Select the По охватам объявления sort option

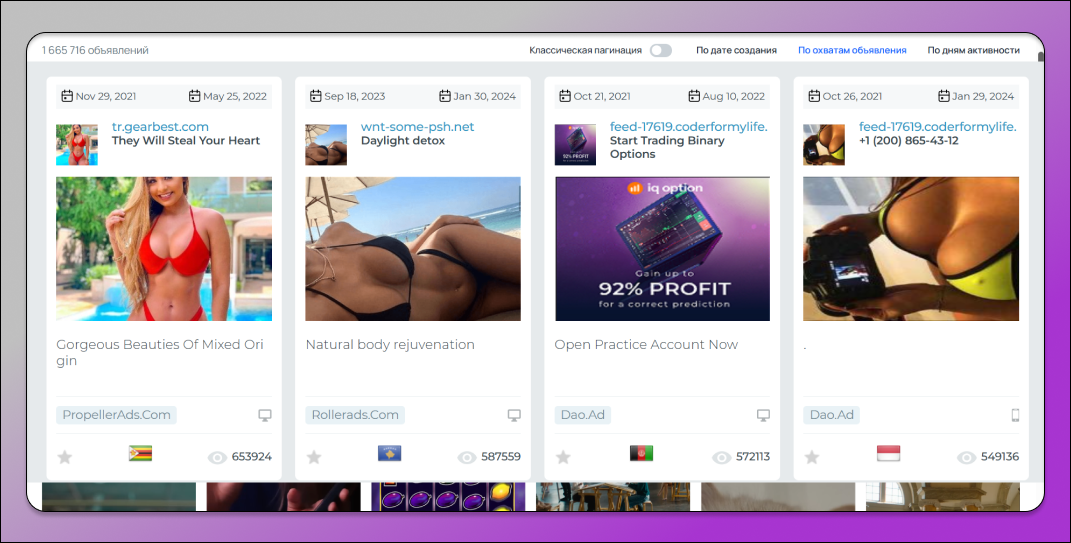tap(852, 50)
